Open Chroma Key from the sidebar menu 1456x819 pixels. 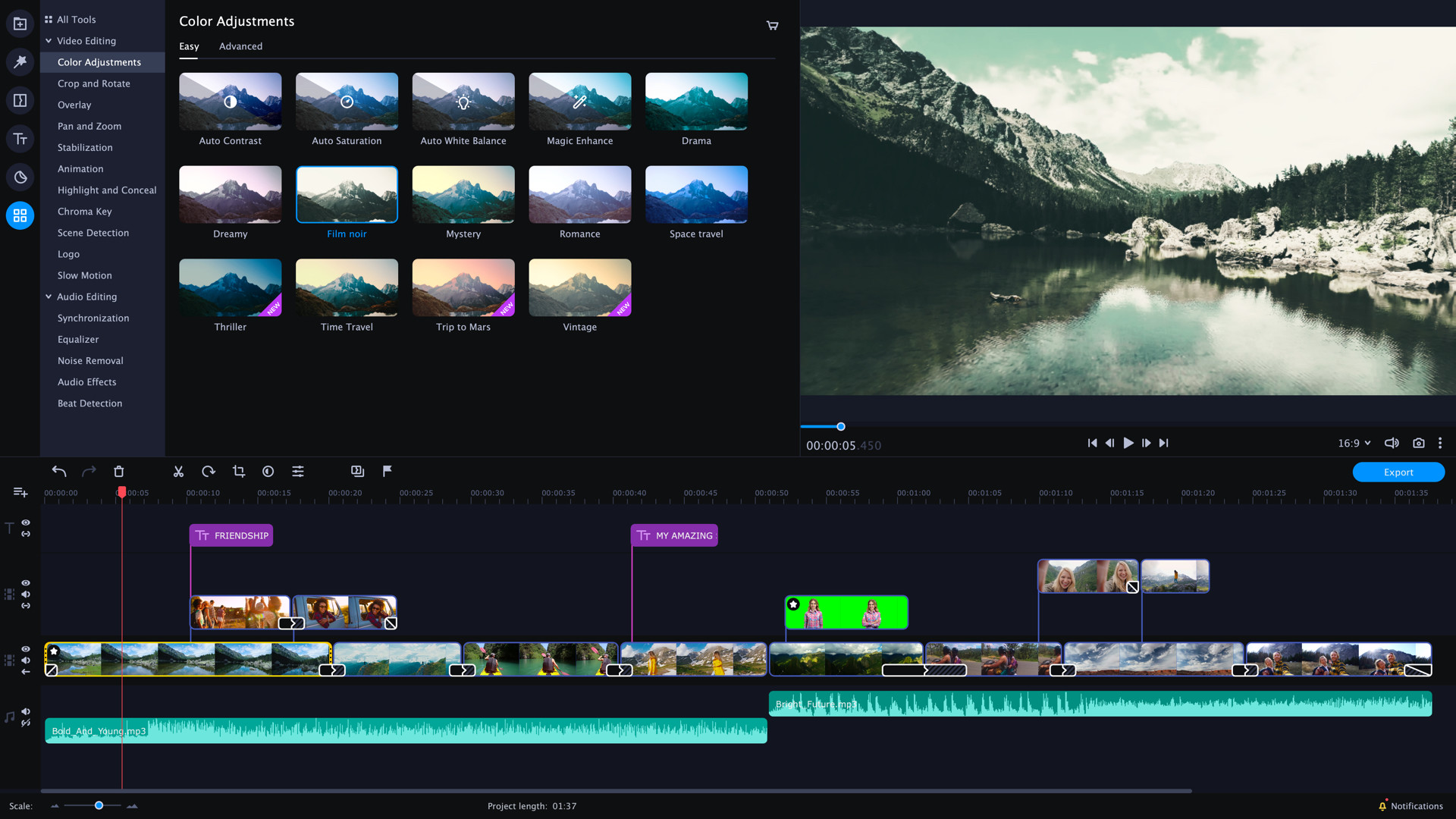coord(84,211)
